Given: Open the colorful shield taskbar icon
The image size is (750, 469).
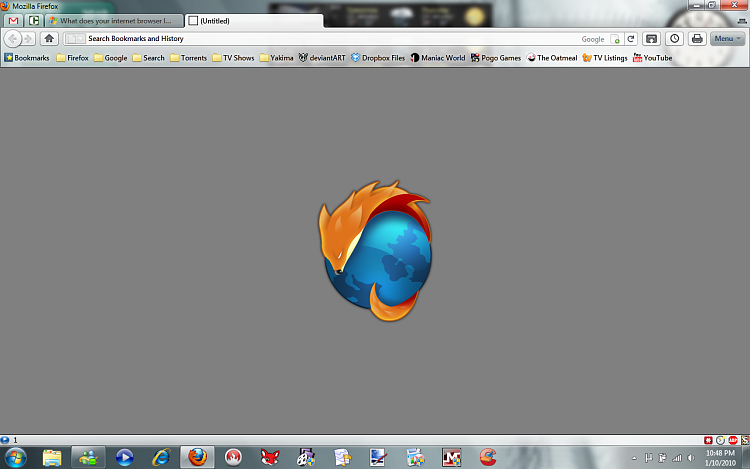Looking at the screenshot, I should point(415,458).
